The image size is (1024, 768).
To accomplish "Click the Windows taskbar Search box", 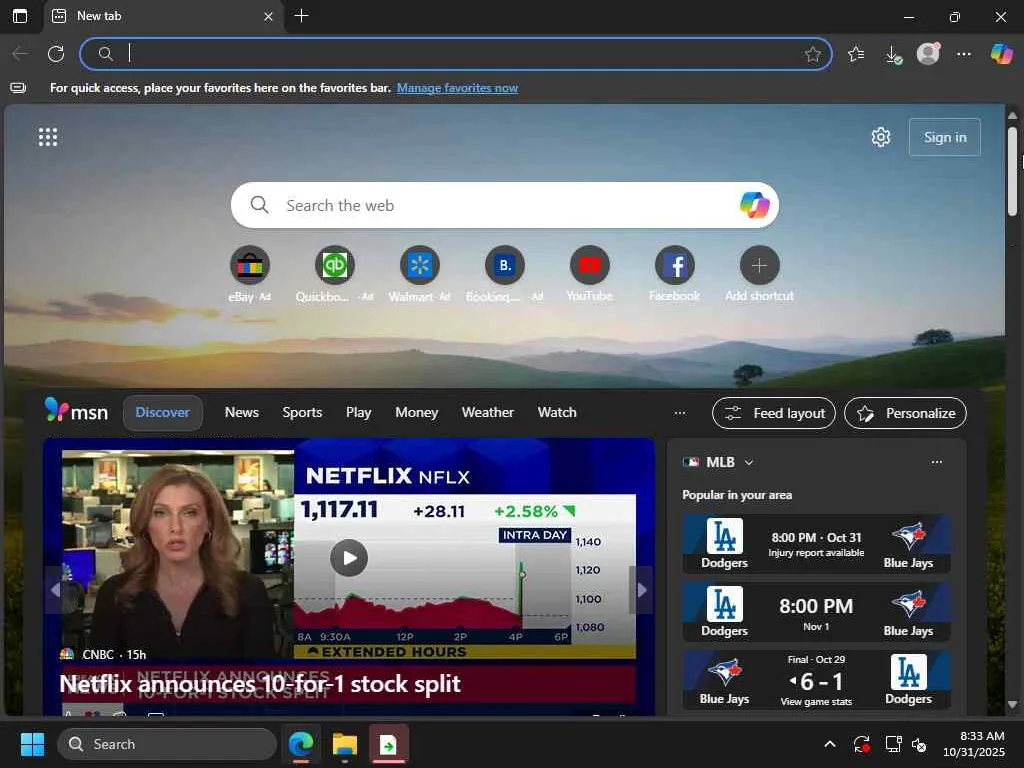I will (167, 744).
